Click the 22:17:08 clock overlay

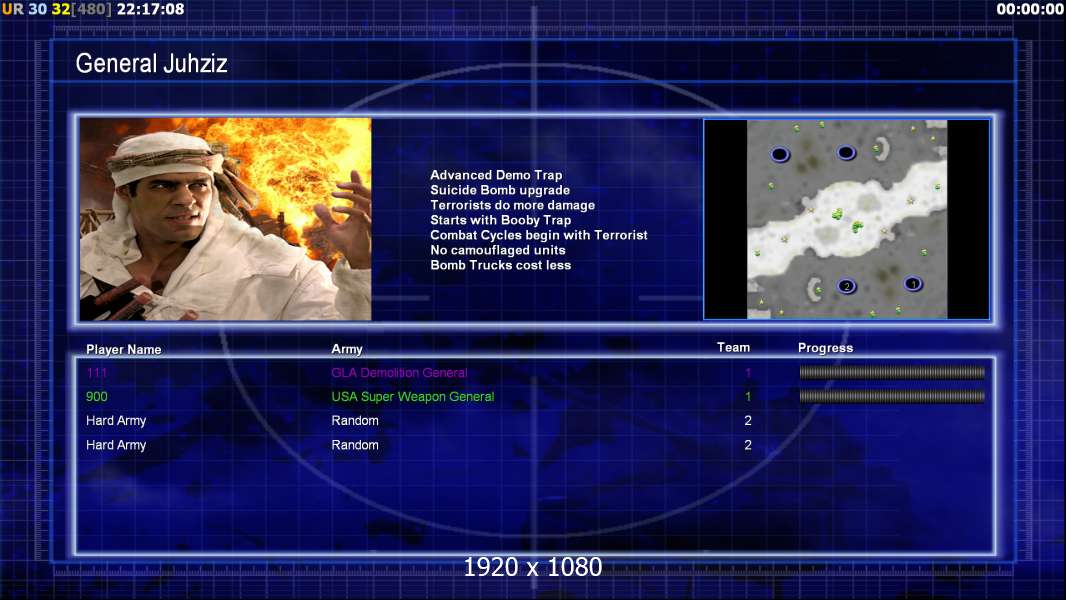coord(150,9)
